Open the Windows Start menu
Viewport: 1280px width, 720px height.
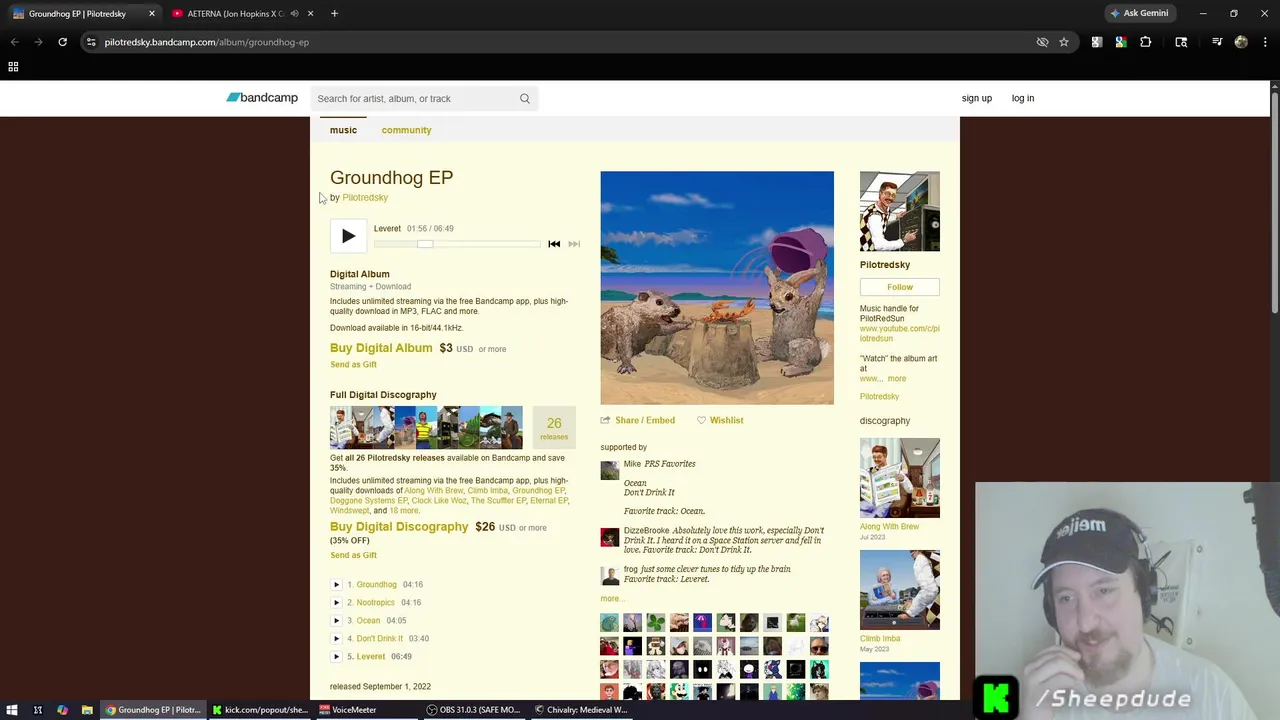coord(12,710)
